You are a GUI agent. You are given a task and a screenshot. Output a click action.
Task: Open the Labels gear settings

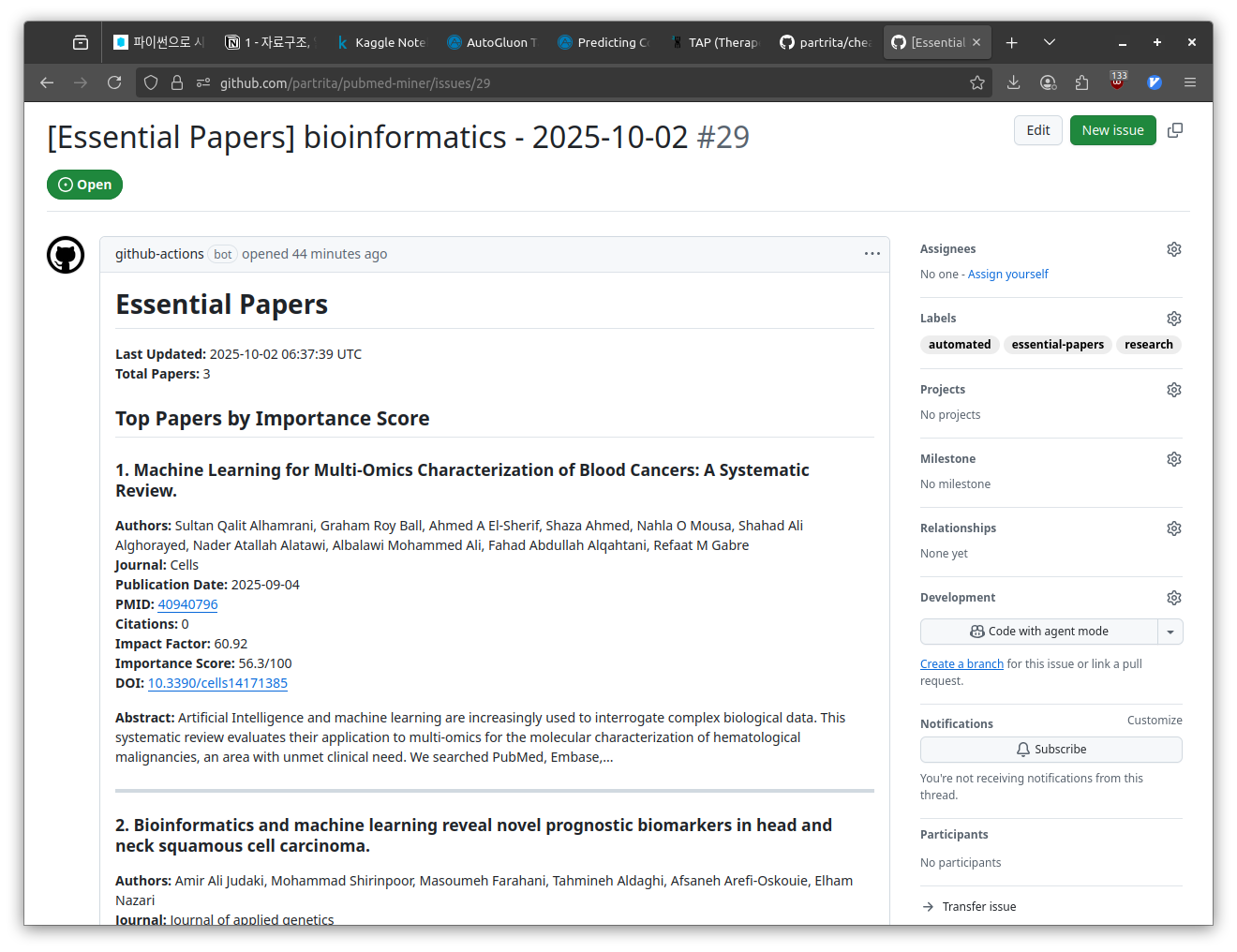coord(1173,319)
